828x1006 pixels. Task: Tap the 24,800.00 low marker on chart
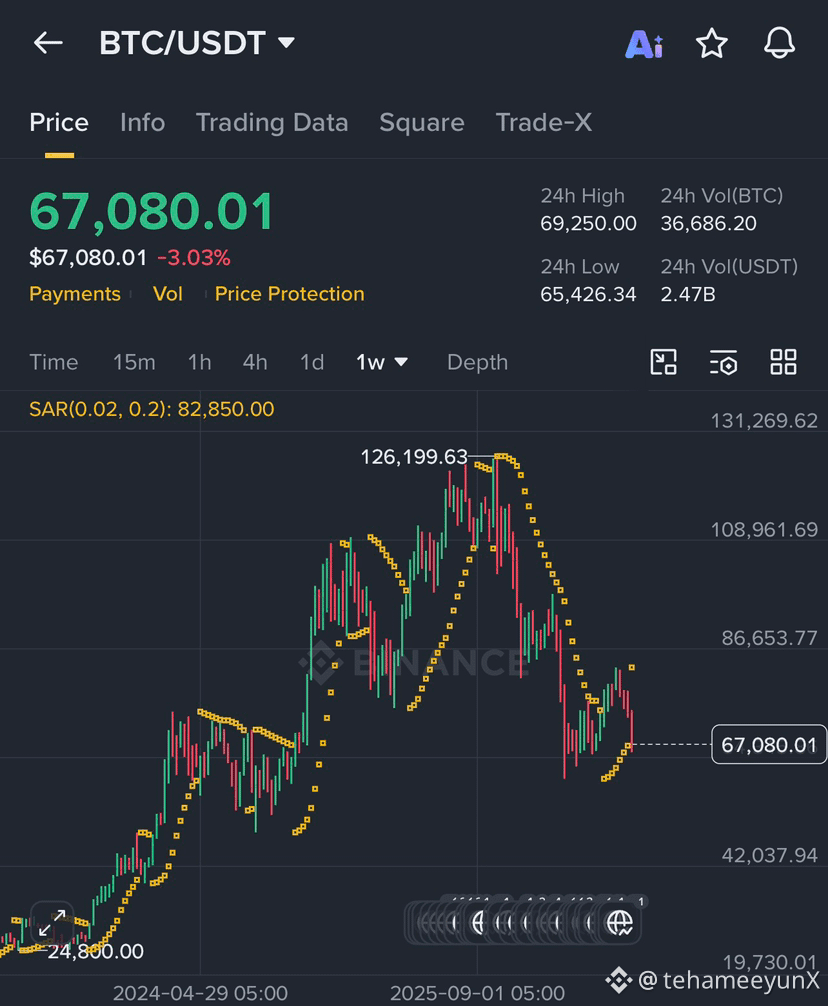click(96, 951)
